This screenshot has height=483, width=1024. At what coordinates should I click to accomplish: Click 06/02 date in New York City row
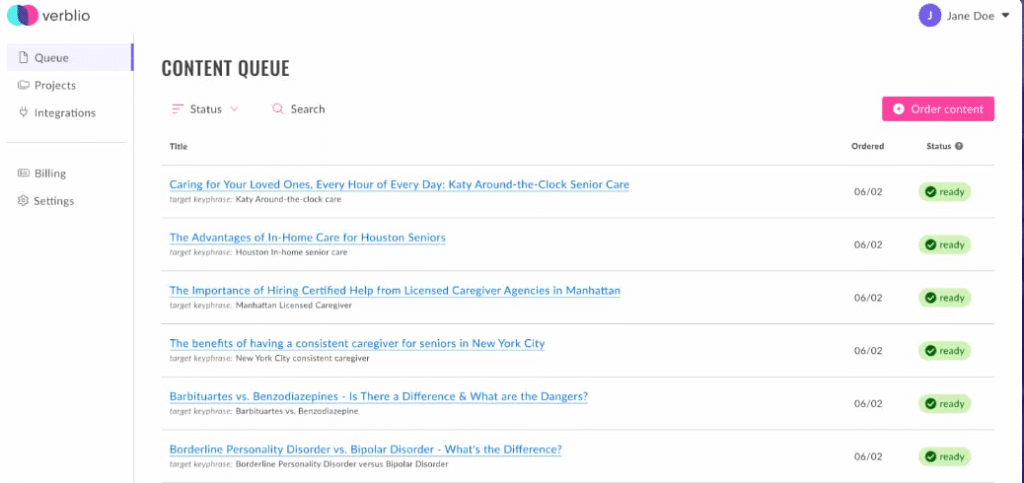(868, 351)
